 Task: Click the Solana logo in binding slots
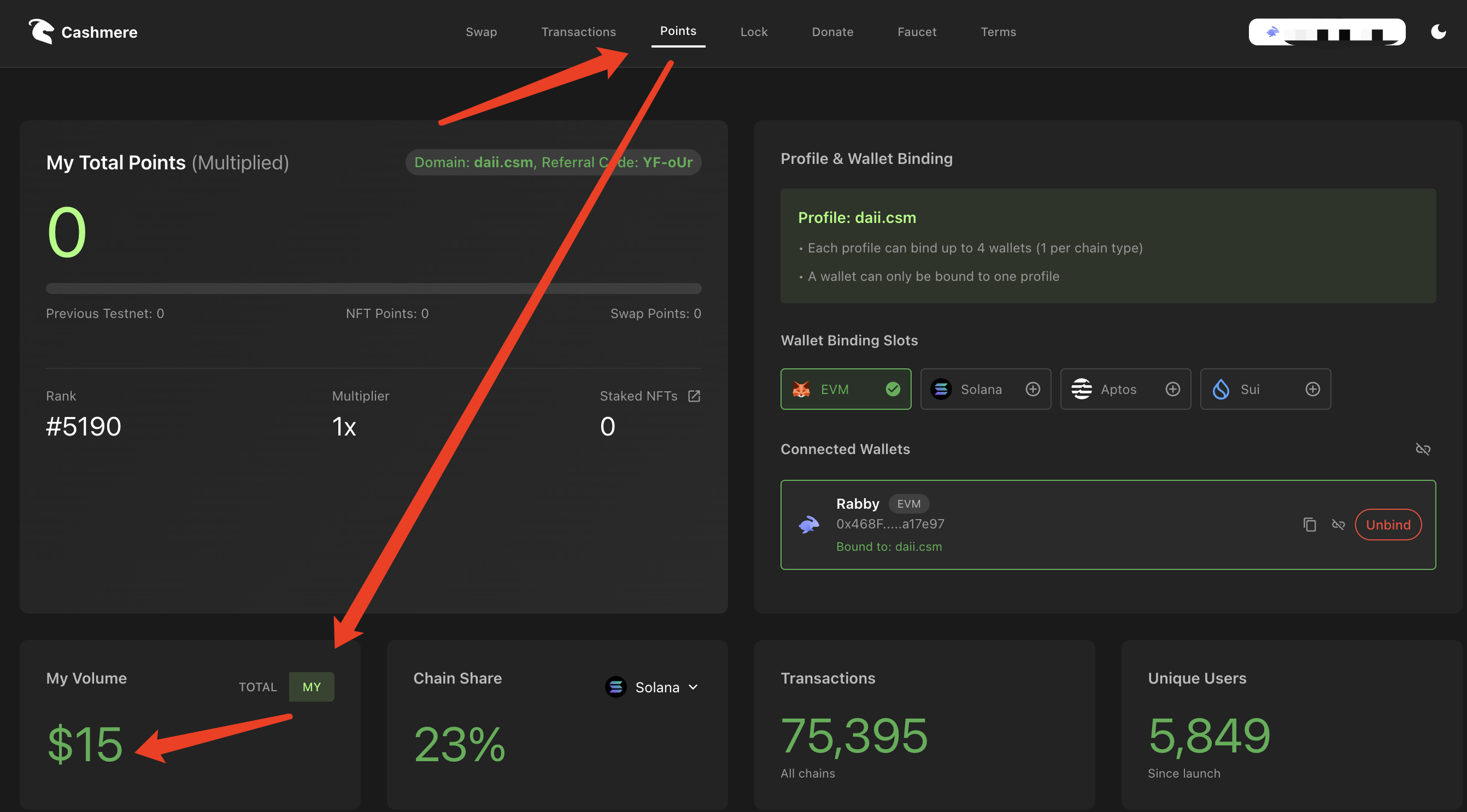coord(941,389)
